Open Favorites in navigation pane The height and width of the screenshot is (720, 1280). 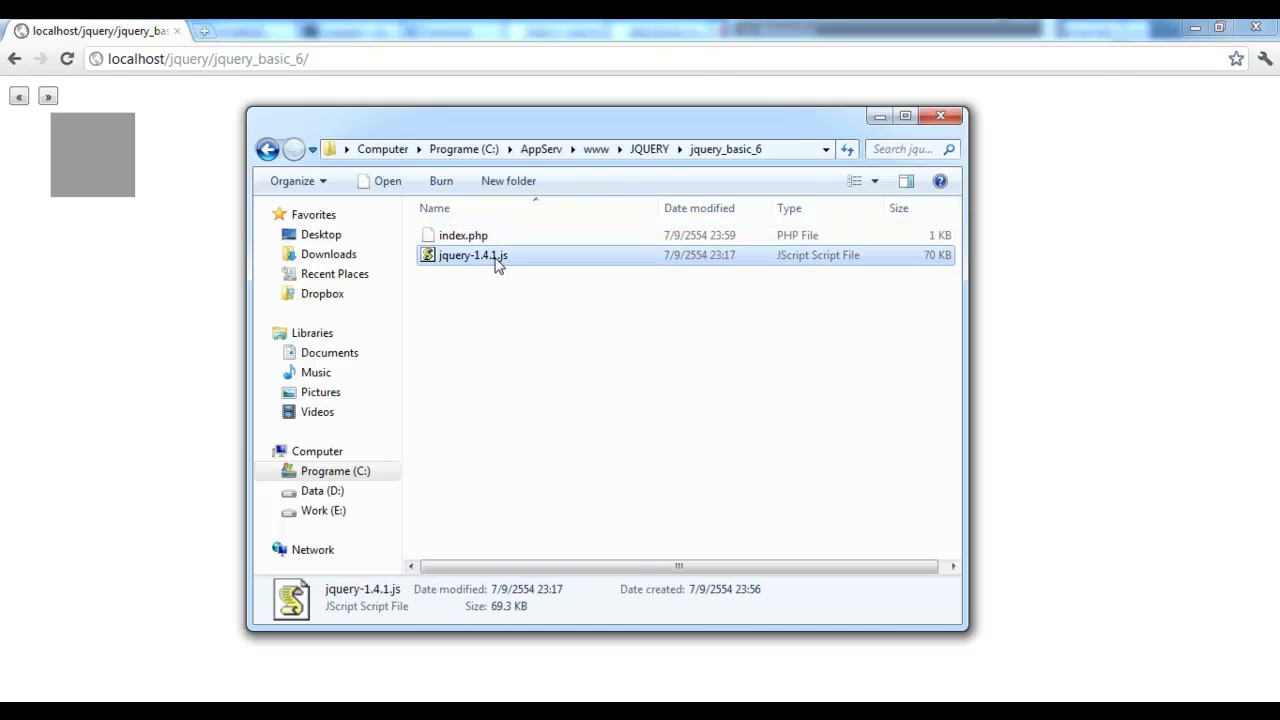point(313,215)
